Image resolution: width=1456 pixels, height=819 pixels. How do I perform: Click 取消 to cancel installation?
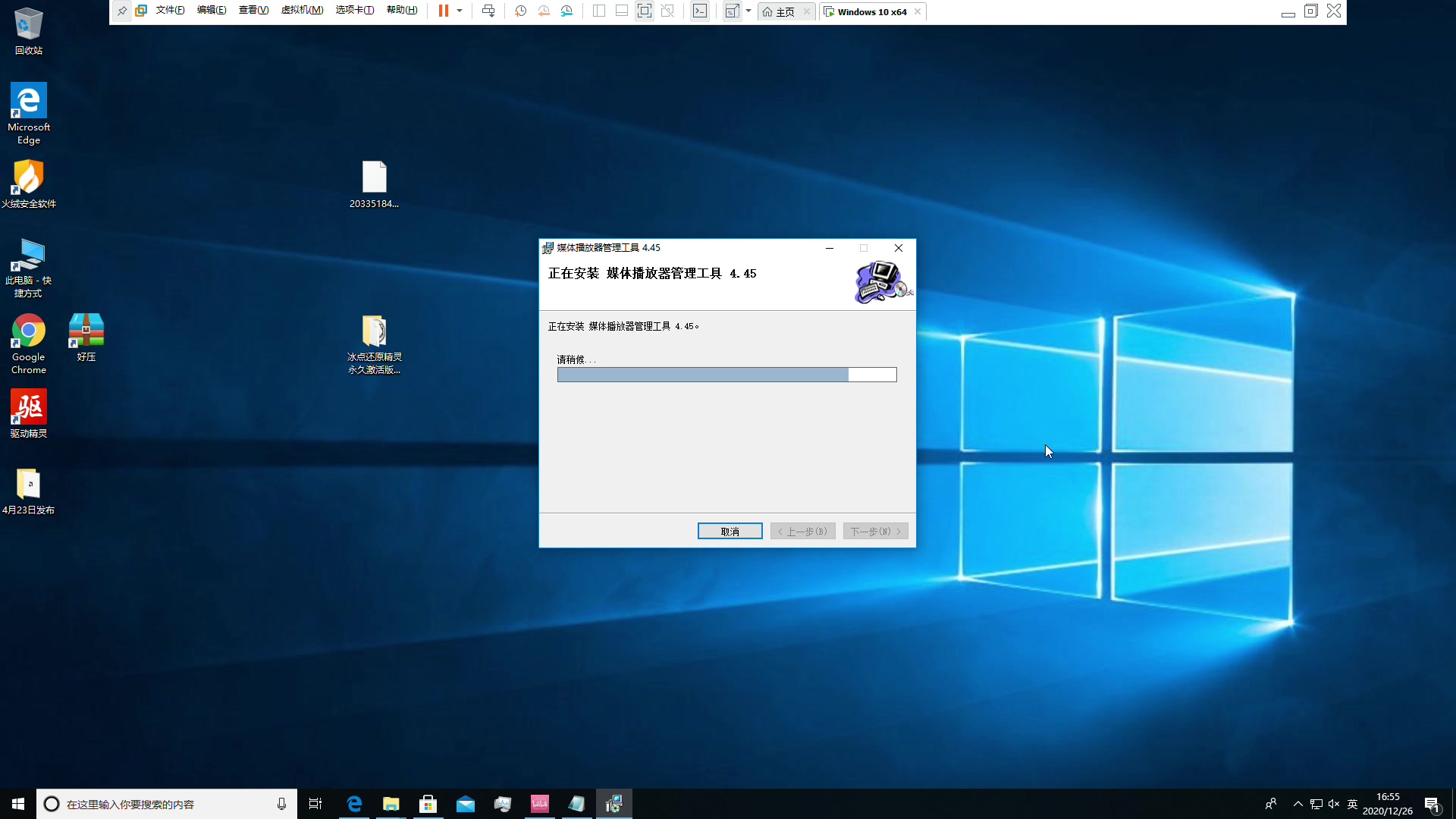(730, 531)
